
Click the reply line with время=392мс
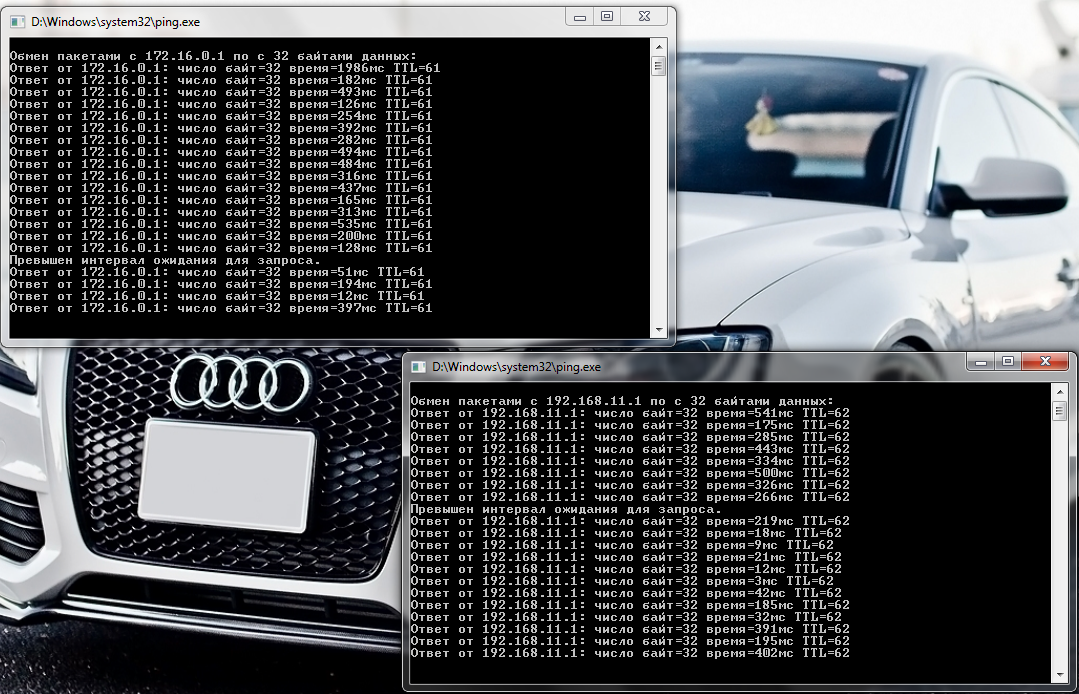(x=221, y=128)
